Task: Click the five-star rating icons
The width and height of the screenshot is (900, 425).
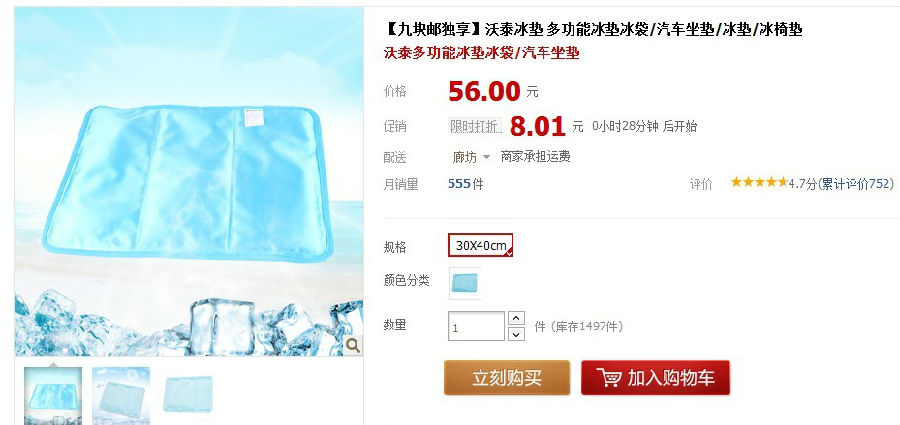Action: tap(759, 183)
